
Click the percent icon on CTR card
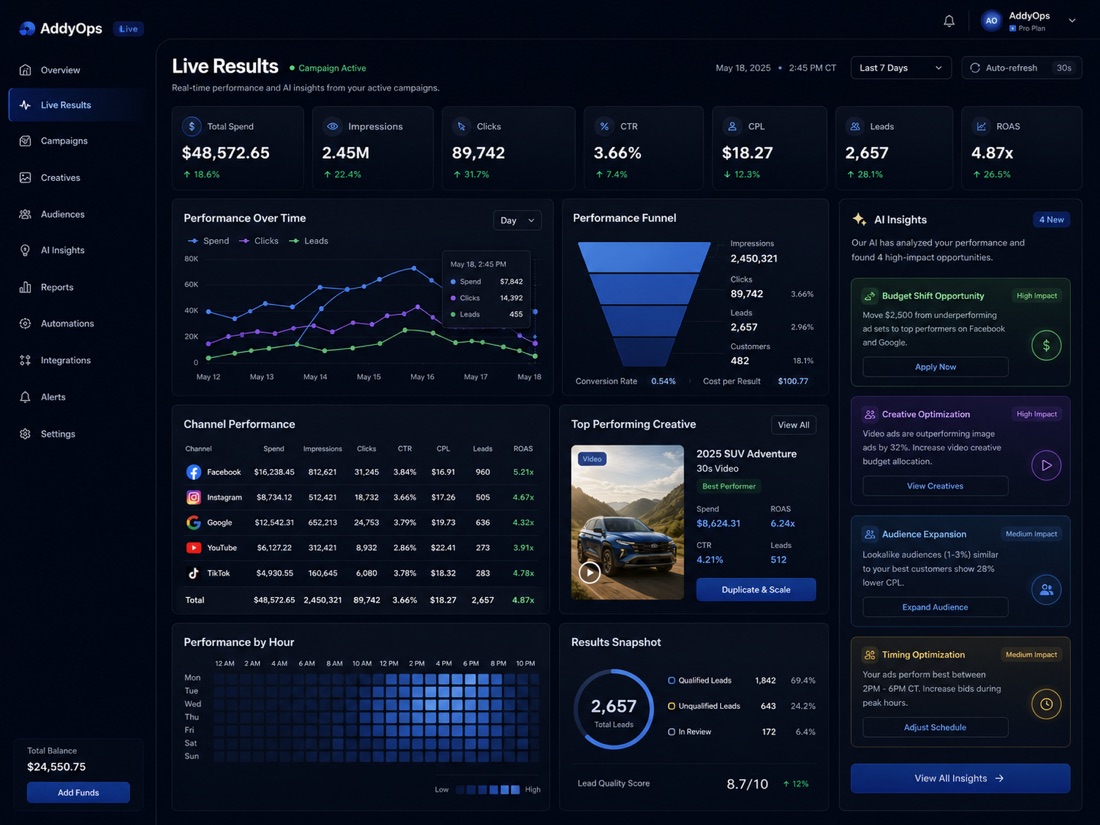(x=604, y=126)
